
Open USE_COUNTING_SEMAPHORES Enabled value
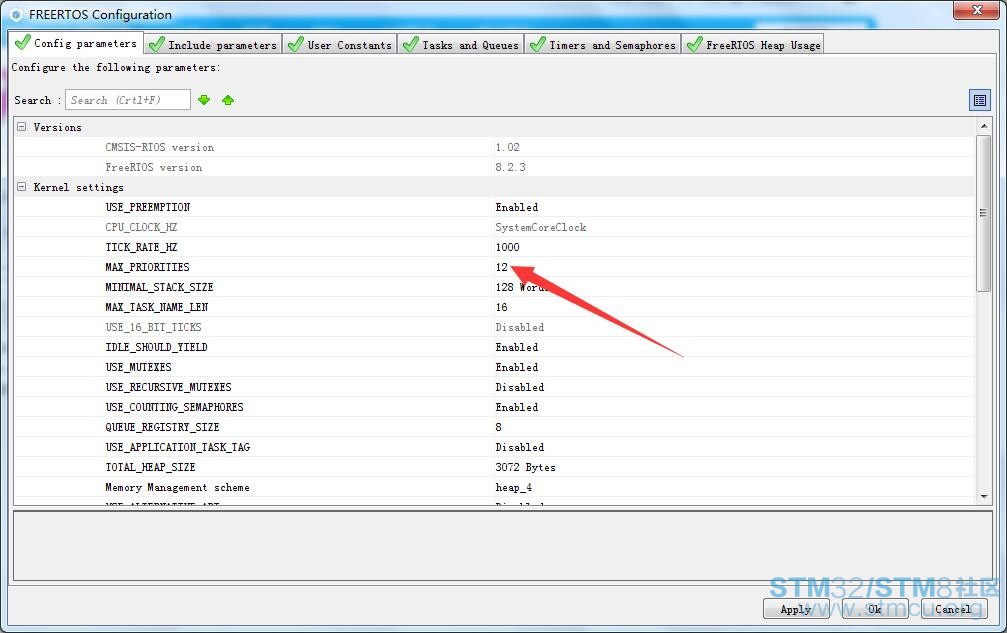(x=517, y=406)
